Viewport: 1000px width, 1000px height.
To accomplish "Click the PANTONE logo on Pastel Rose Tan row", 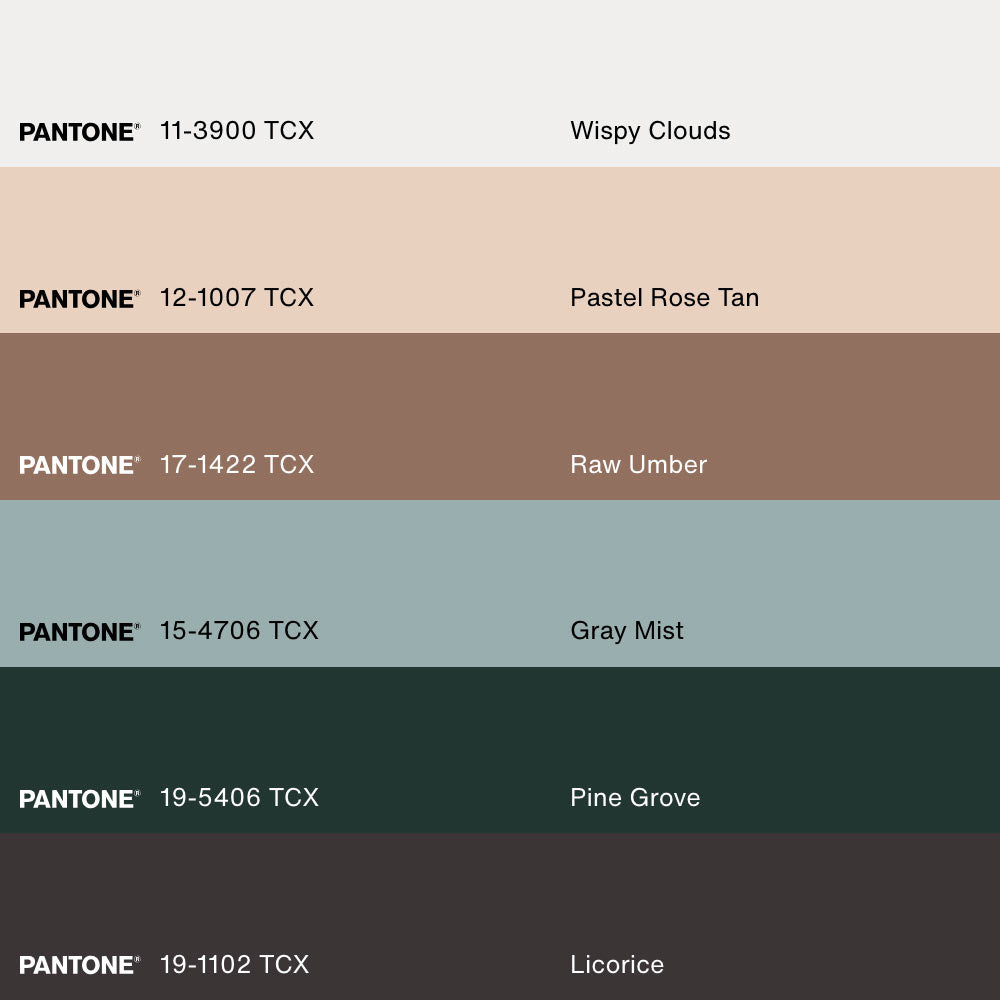I will pos(79,299).
